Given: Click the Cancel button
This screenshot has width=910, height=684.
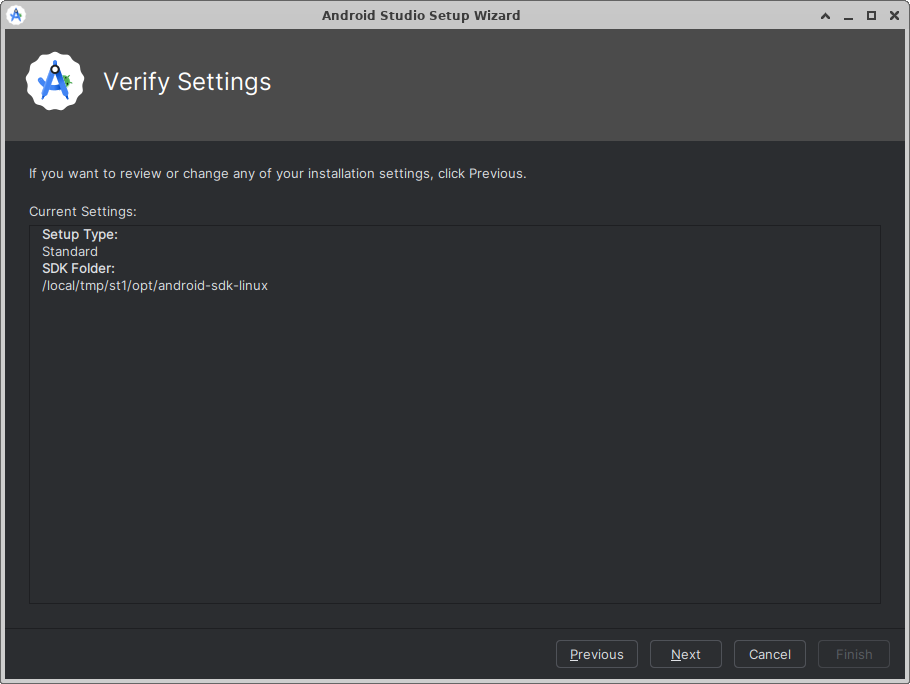Looking at the screenshot, I should tap(769, 654).
